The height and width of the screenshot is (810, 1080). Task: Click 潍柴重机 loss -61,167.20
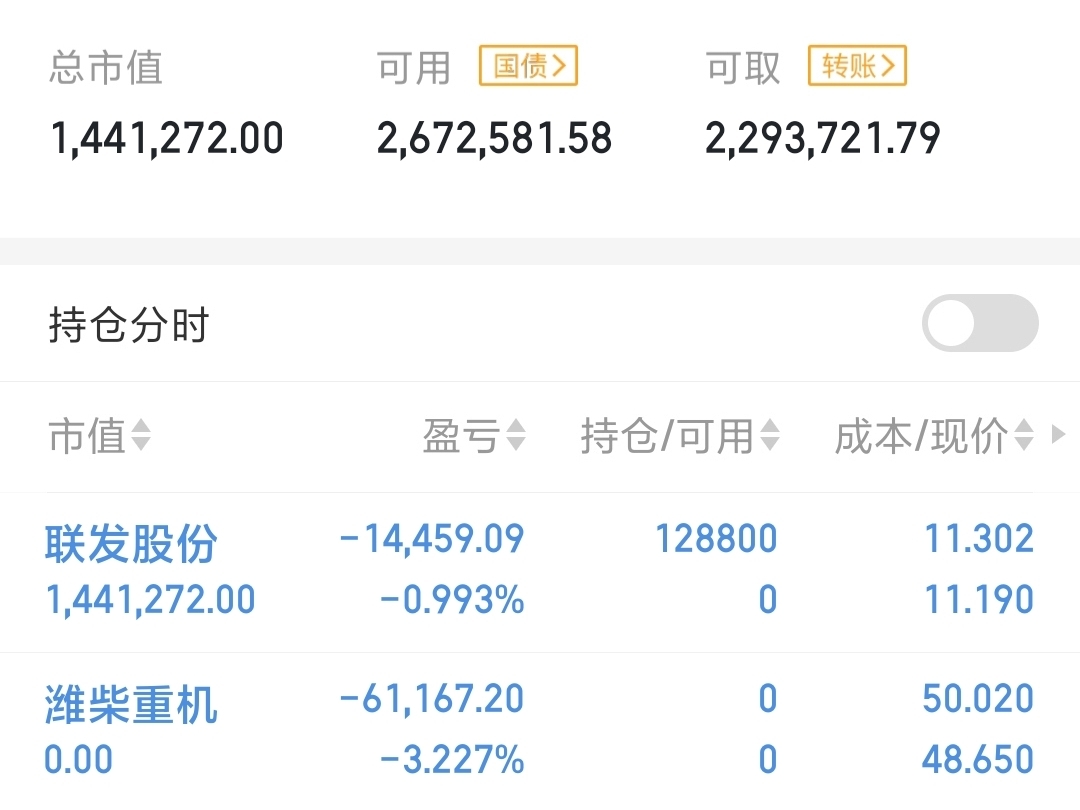click(432, 699)
